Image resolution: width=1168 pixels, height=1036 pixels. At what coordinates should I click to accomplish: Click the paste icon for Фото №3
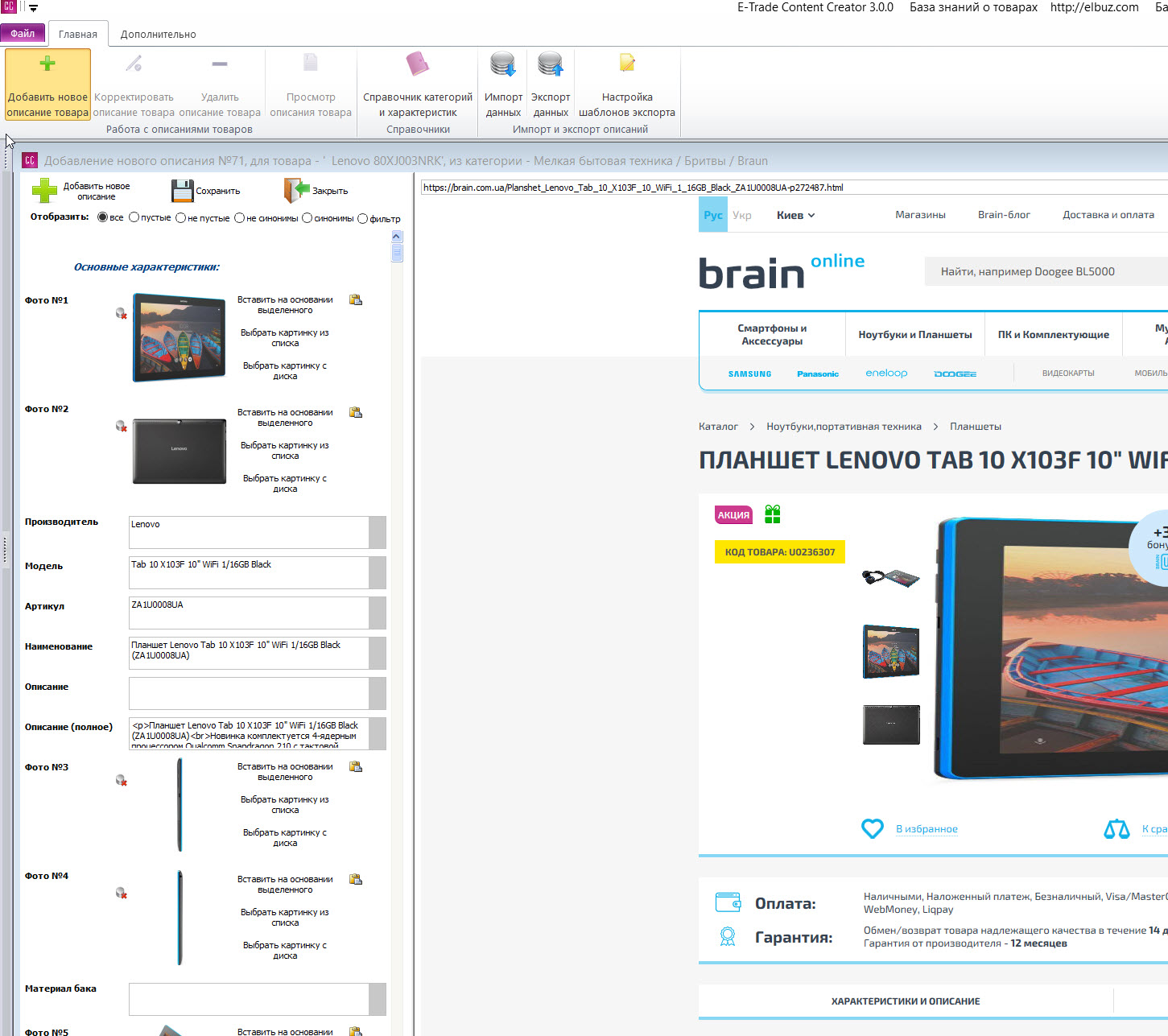(x=356, y=766)
